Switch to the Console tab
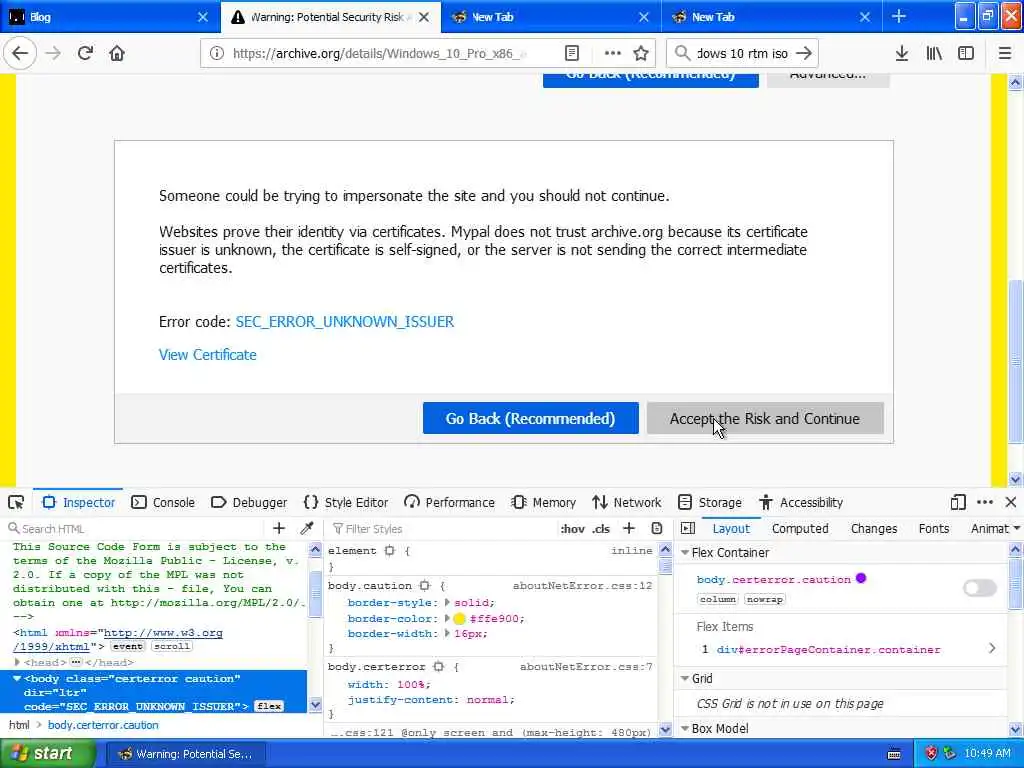Screen dimensions: 1024x768 pos(163,502)
